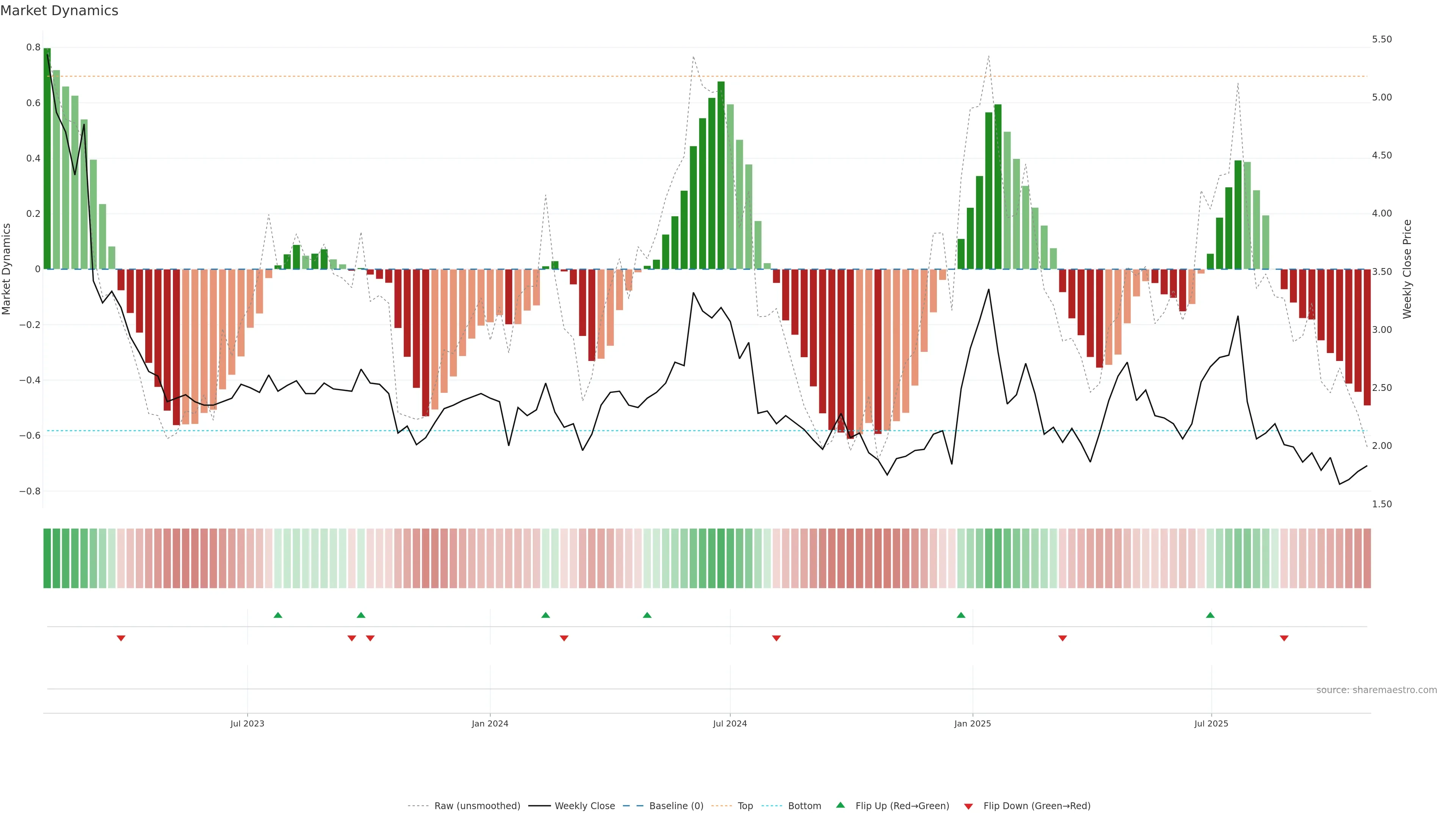Hide the Bottom threshold line via legend
The height and width of the screenshot is (819, 1456).
(804, 806)
